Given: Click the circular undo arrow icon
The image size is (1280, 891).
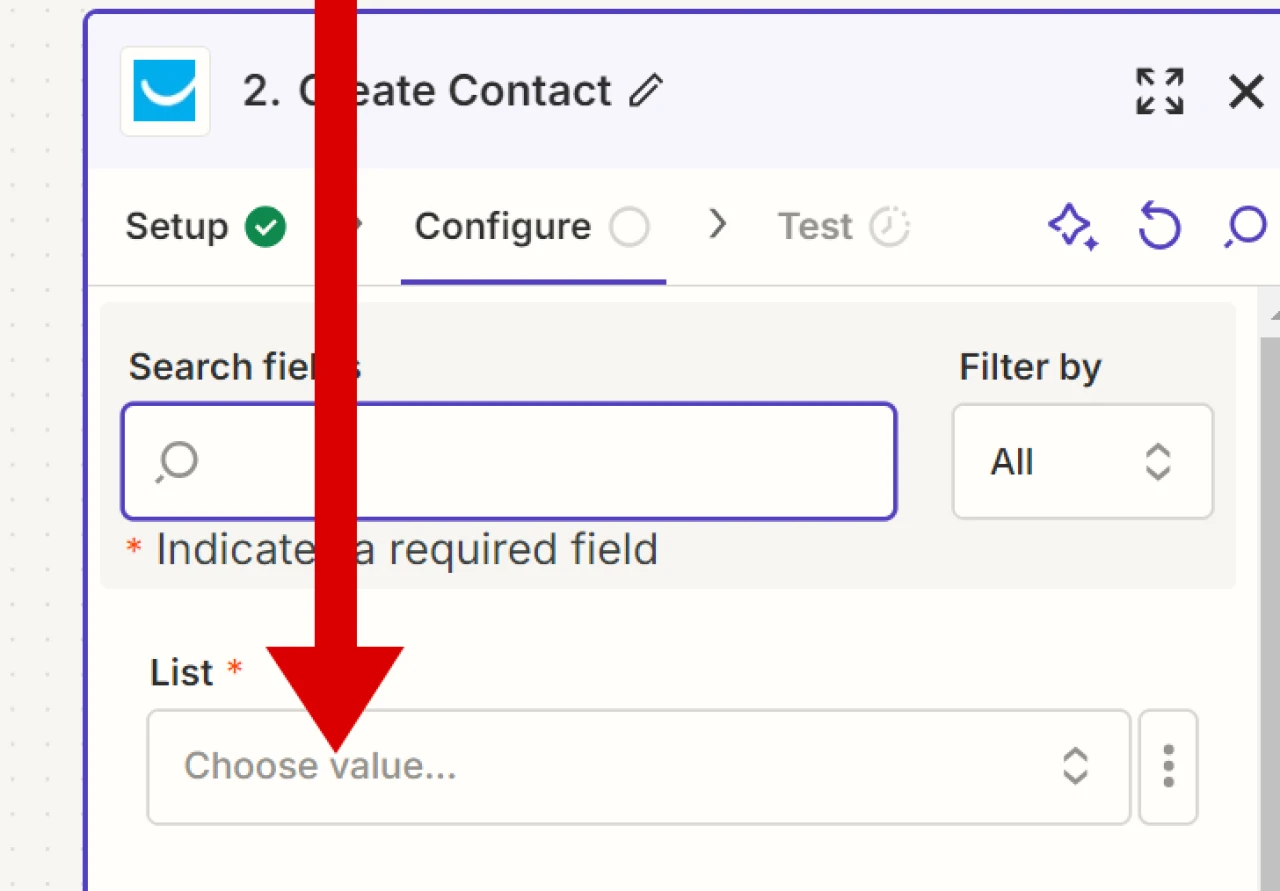Looking at the screenshot, I should click(1159, 227).
